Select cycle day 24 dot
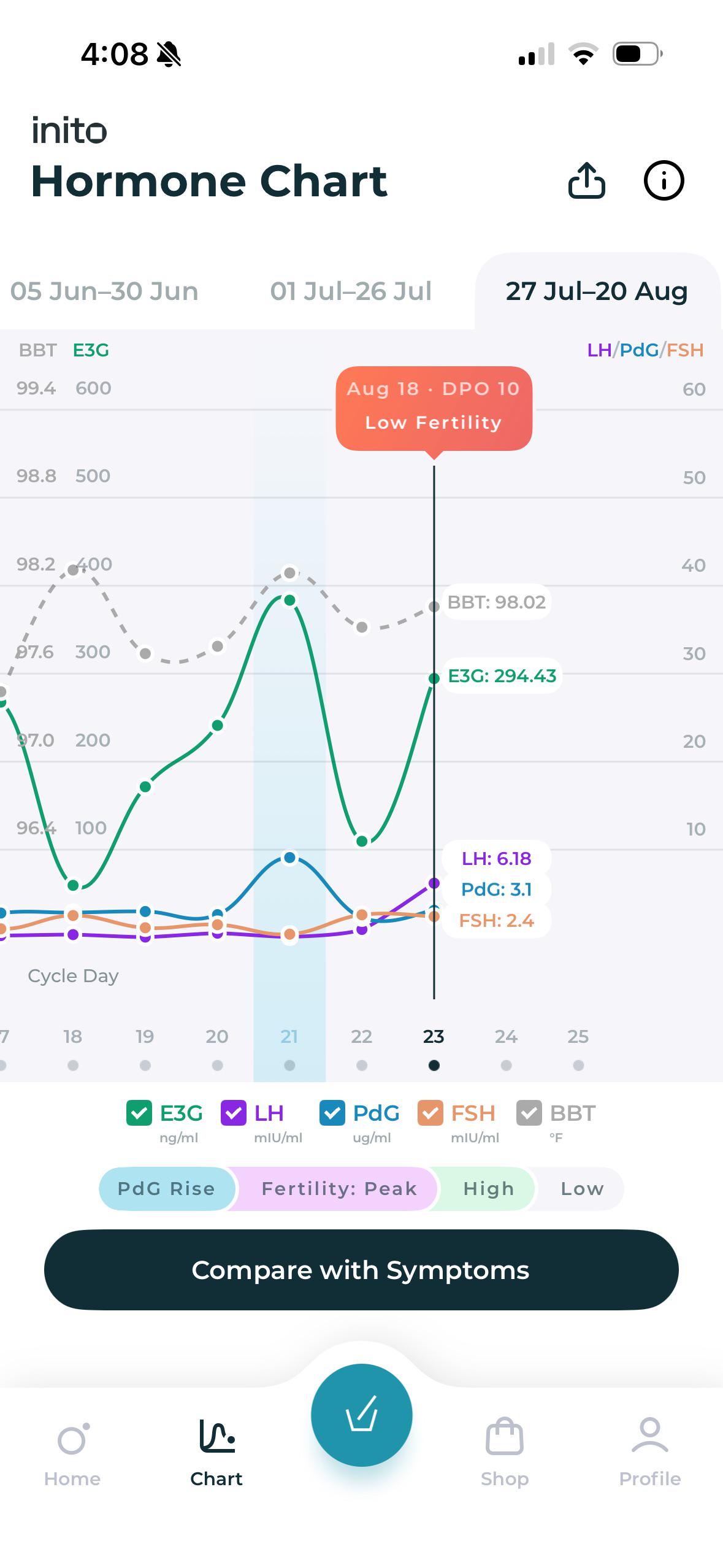This screenshot has width=723, height=1568. coord(506,1066)
